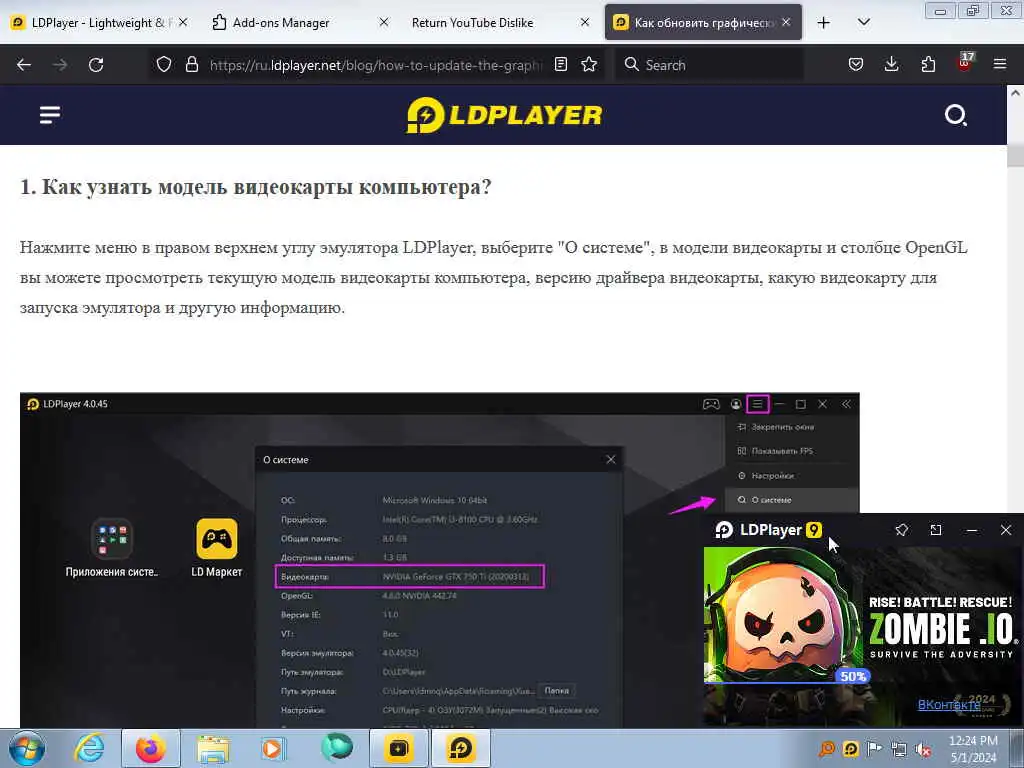
Task: Click the 50% download progress bar
Action: pyautogui.click(x=853, y=677)
